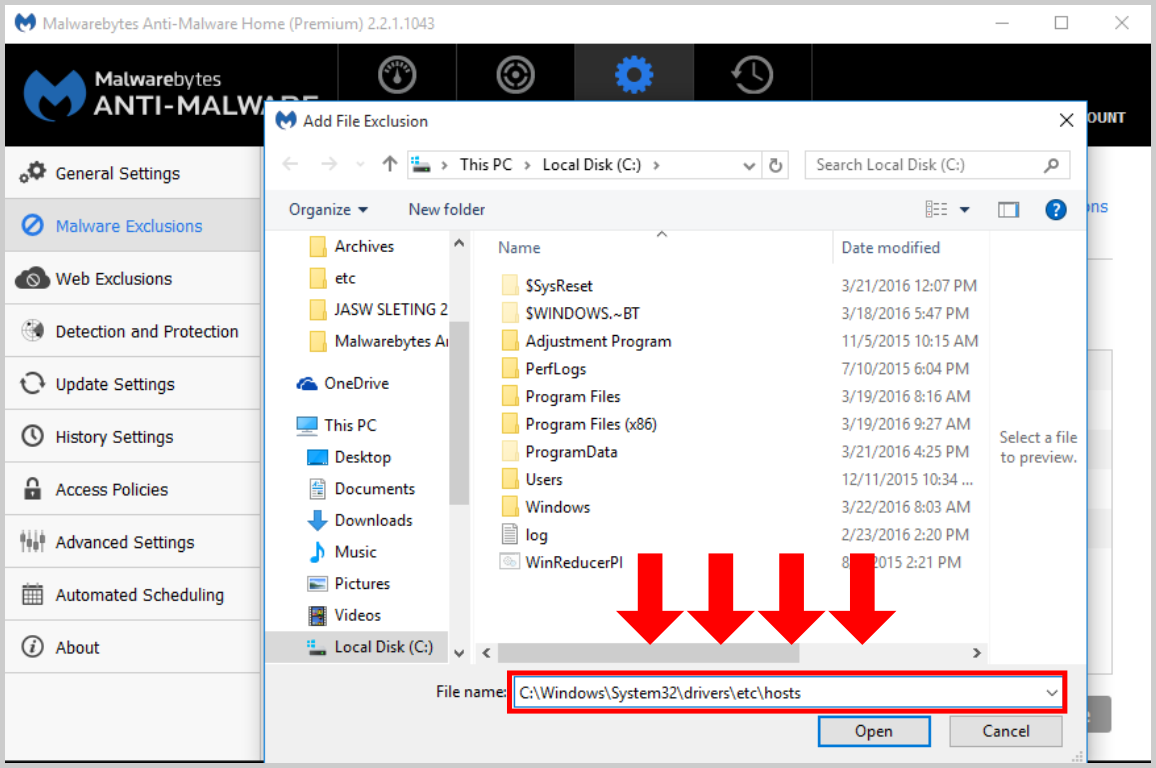The width and height of the screenshot is (1156, 768).
Task: Click Local Disk (C:) in address breadcrumb
Action: (x=592, y=164)
